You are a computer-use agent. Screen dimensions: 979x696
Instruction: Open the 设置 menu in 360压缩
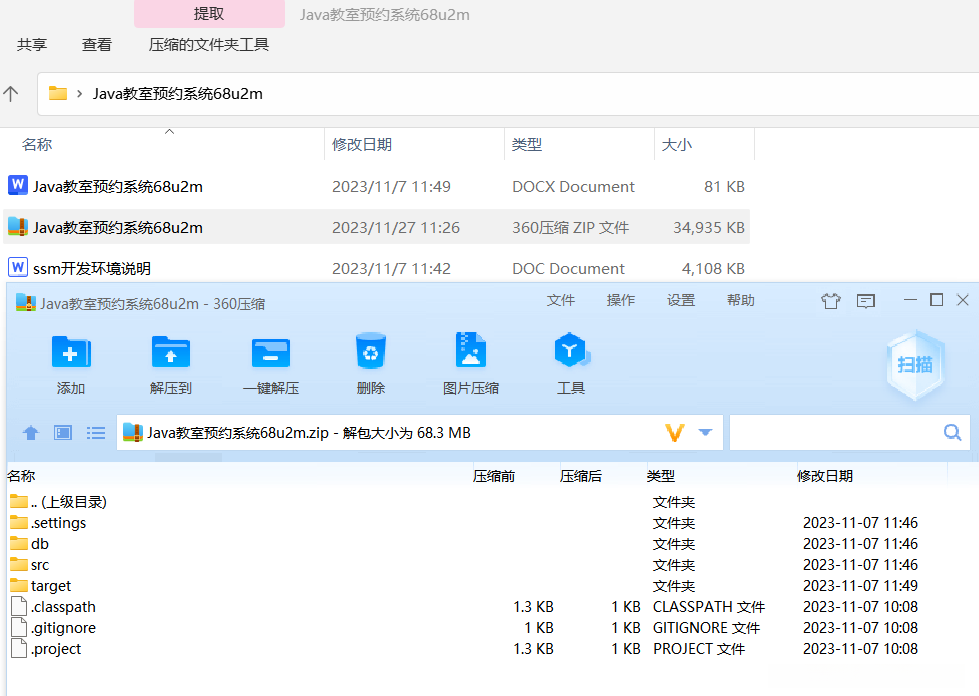pos(681,300)
